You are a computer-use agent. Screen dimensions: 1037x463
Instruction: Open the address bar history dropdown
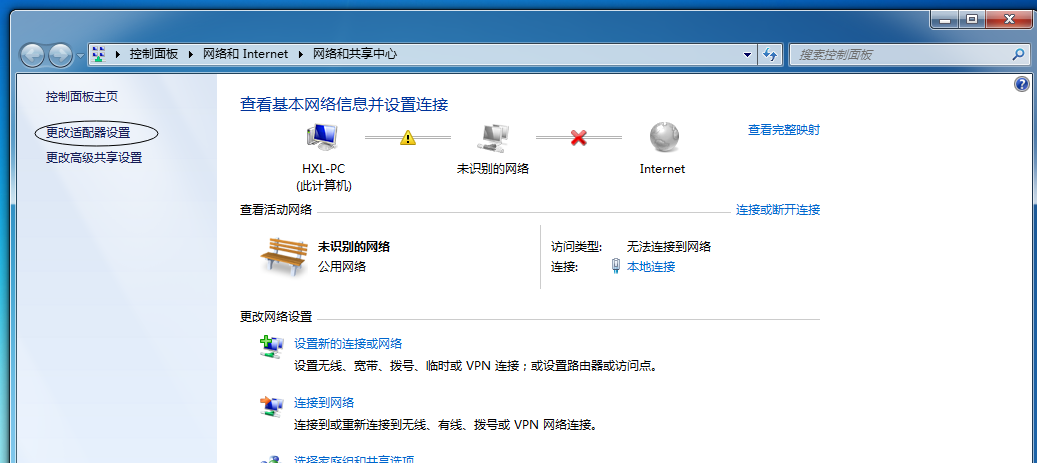pos(748,55)
